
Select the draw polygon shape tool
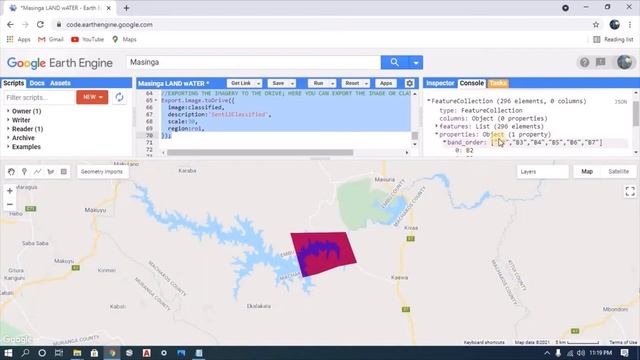pos(51,172)
